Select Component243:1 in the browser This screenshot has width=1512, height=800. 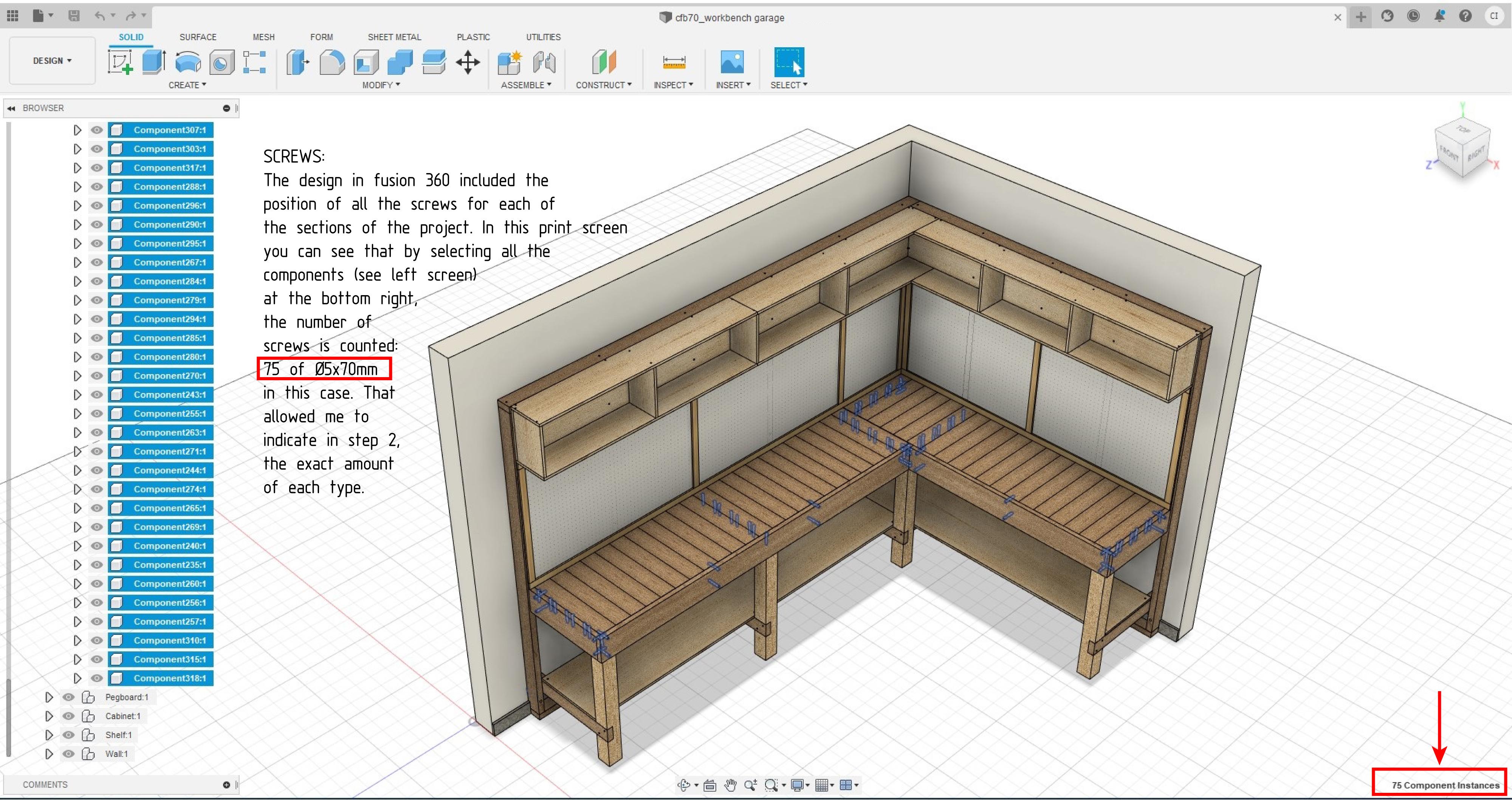tap(169, 395)
